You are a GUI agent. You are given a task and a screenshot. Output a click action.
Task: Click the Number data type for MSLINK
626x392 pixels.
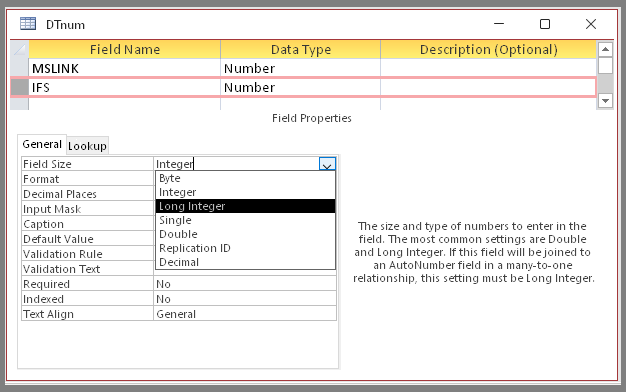[300, 68]
